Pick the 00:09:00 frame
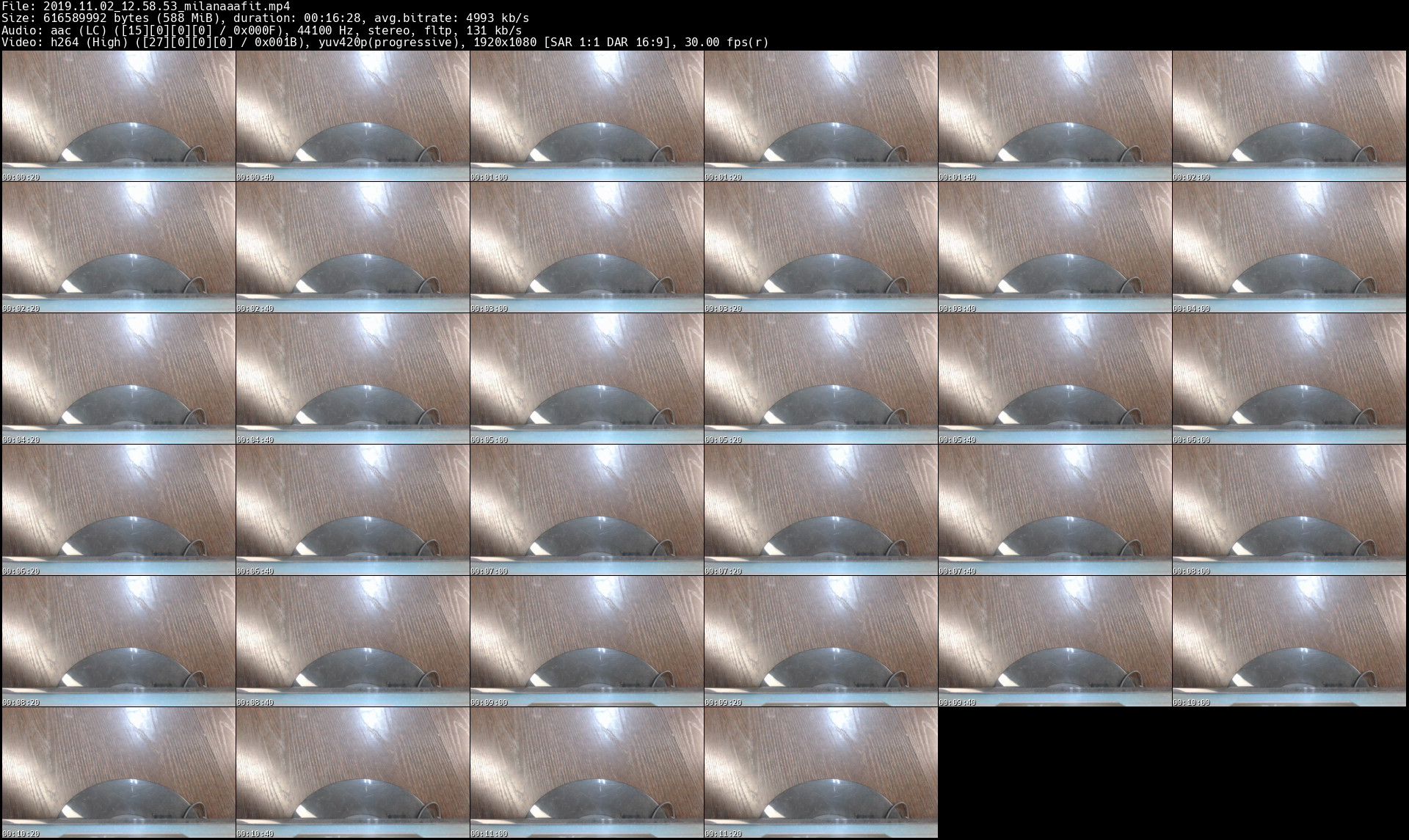 point(586,641)
